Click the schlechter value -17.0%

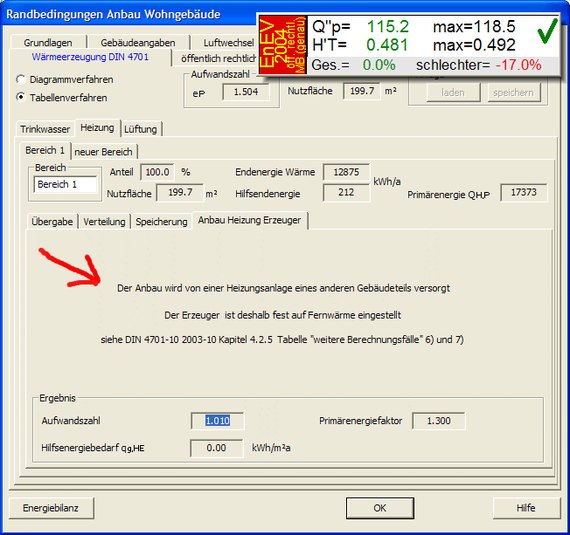pos(519,65)
